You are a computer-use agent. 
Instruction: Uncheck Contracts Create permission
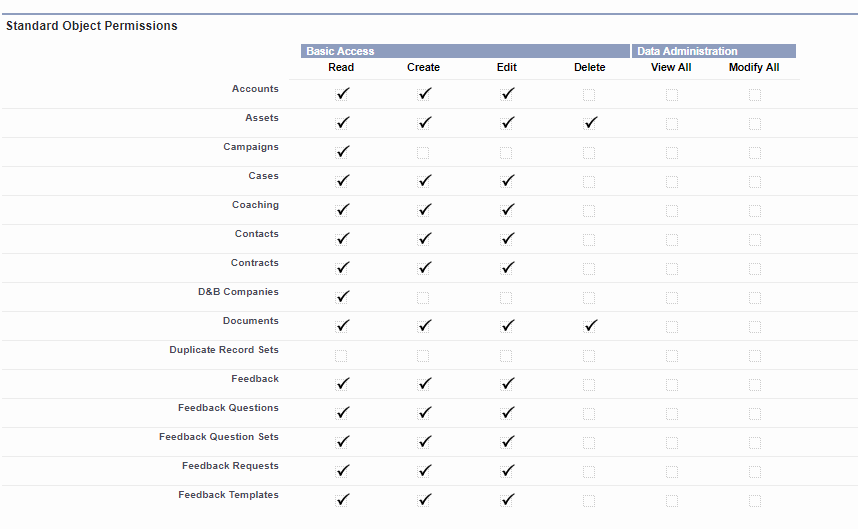click(424, 269)
